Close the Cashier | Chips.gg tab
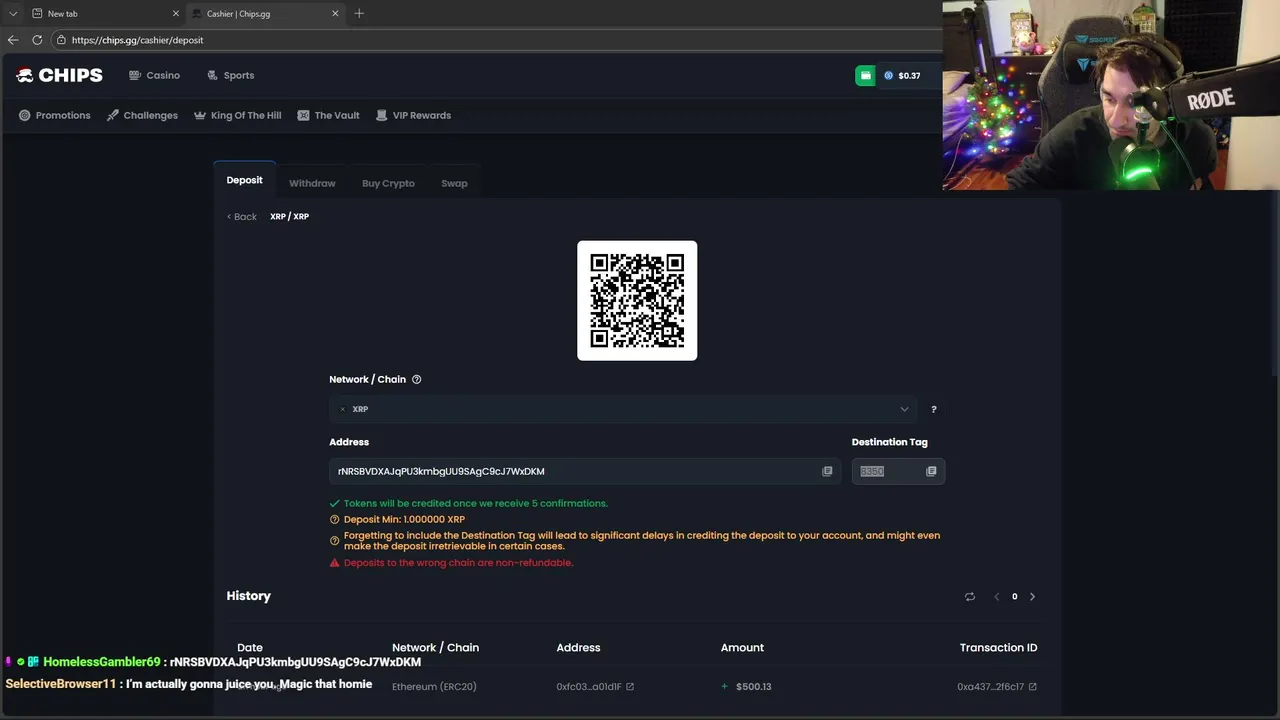1280x720 pixels. pyautogui.click(x=335, y=13)
